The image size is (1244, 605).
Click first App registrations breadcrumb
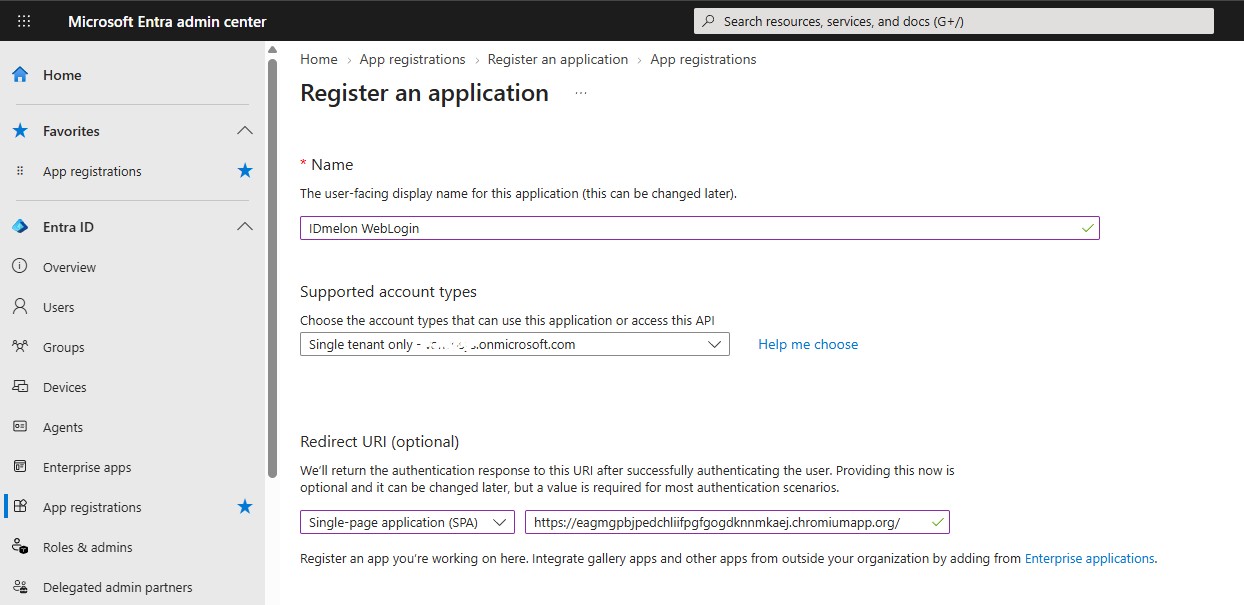(x=413, y=59)
